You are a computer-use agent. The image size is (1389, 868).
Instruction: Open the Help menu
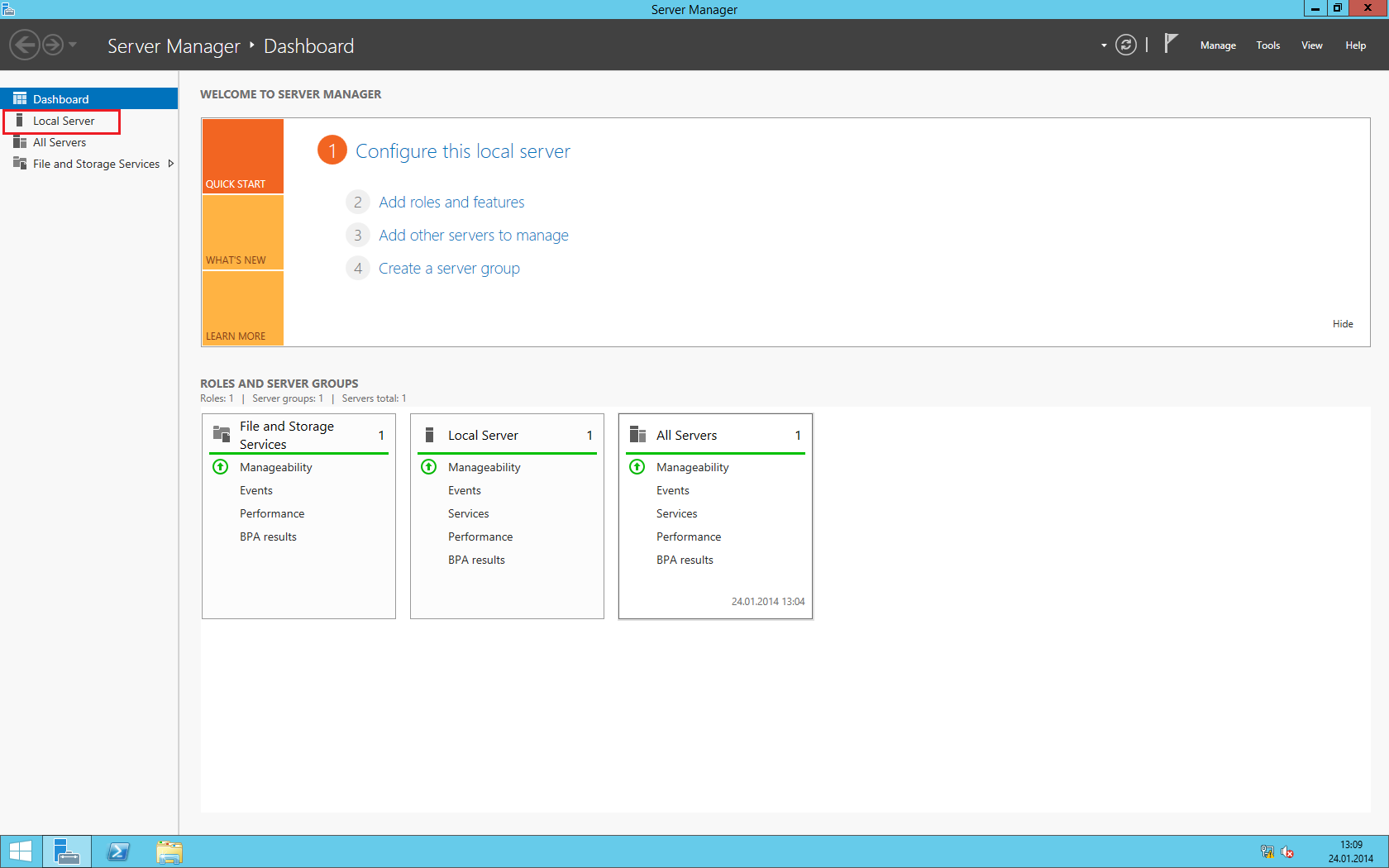pyautogui.click(x=1355, y=45)
